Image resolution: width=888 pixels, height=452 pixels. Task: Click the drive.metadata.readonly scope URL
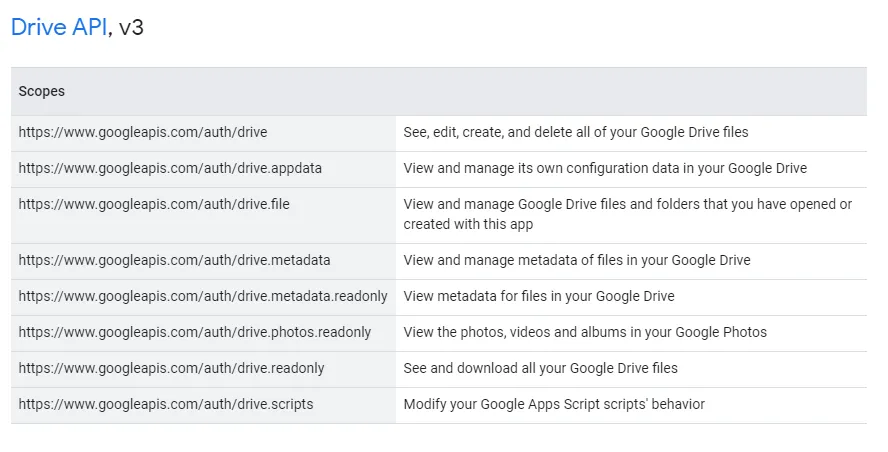203,296
